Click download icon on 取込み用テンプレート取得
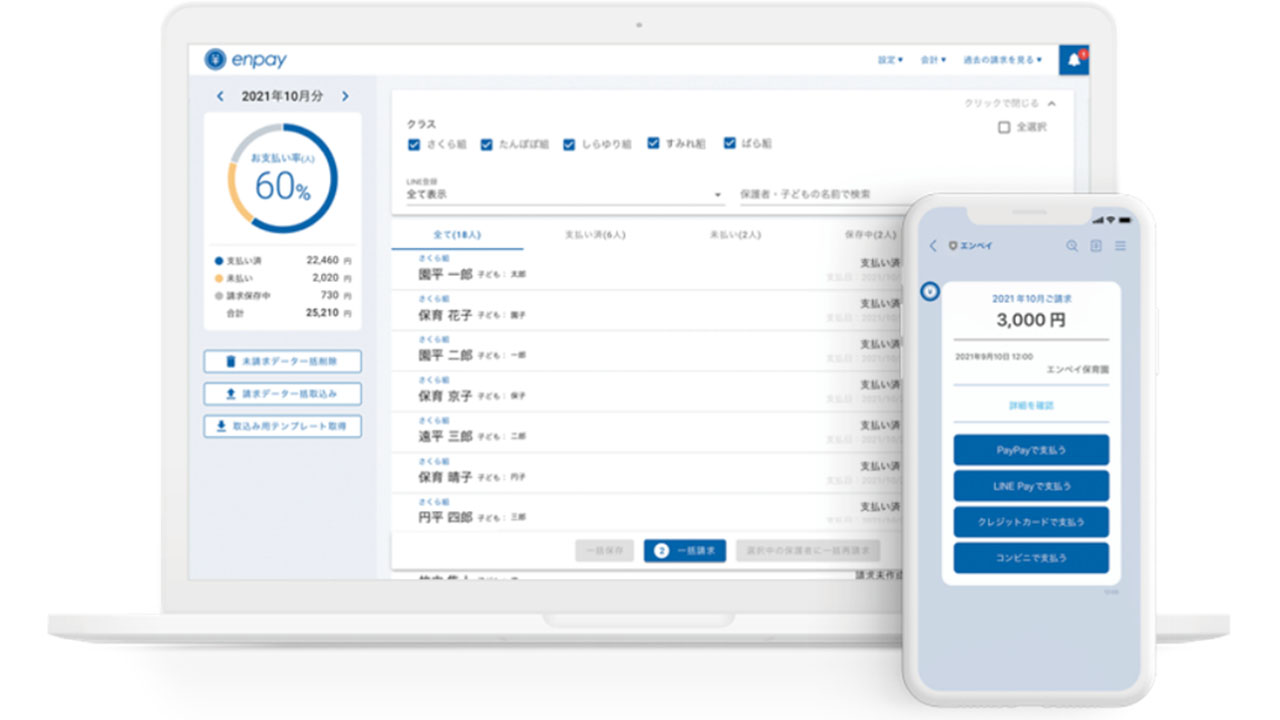This screenshot has width=1280, height=720. [220, 426]
